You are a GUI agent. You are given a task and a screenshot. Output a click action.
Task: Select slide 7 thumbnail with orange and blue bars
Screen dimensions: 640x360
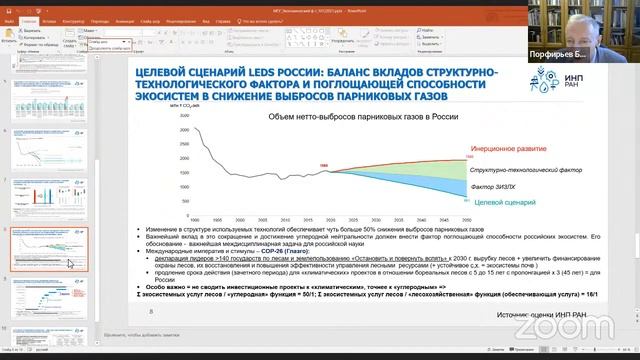click(x=49, y=199)
